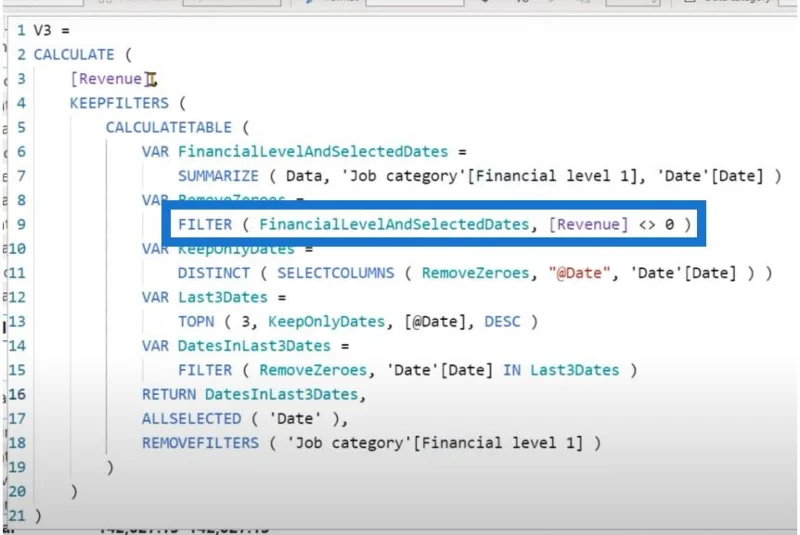Select FinancialLevelAndSelectedDates inside FILTER on line 9
Viewport: 800px width, 535px height.
click(x=394, y=224)
